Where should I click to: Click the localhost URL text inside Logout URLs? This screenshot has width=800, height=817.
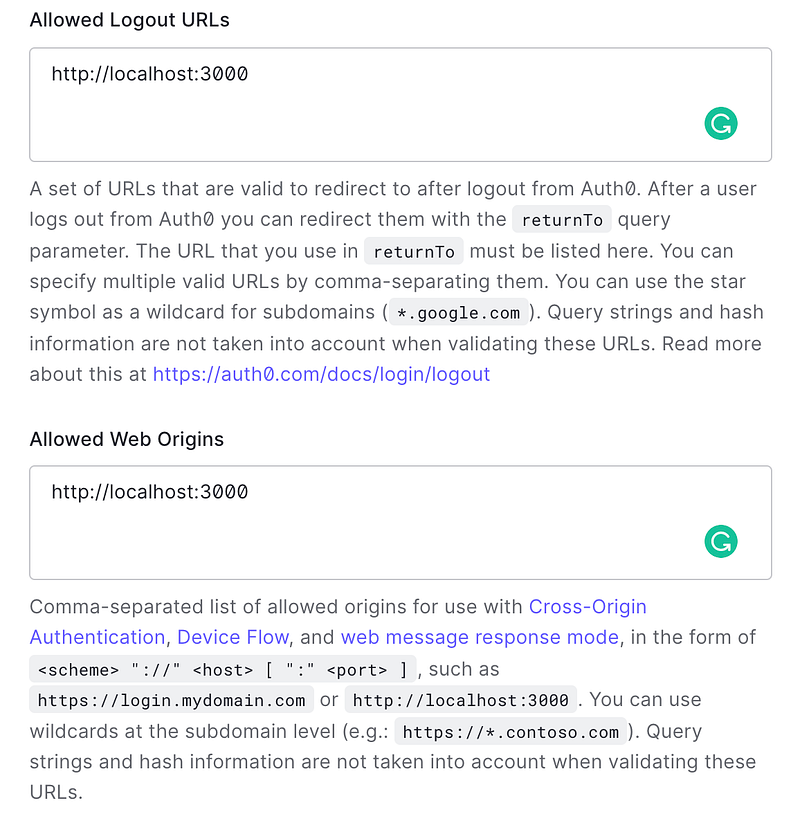click(150, 74)
